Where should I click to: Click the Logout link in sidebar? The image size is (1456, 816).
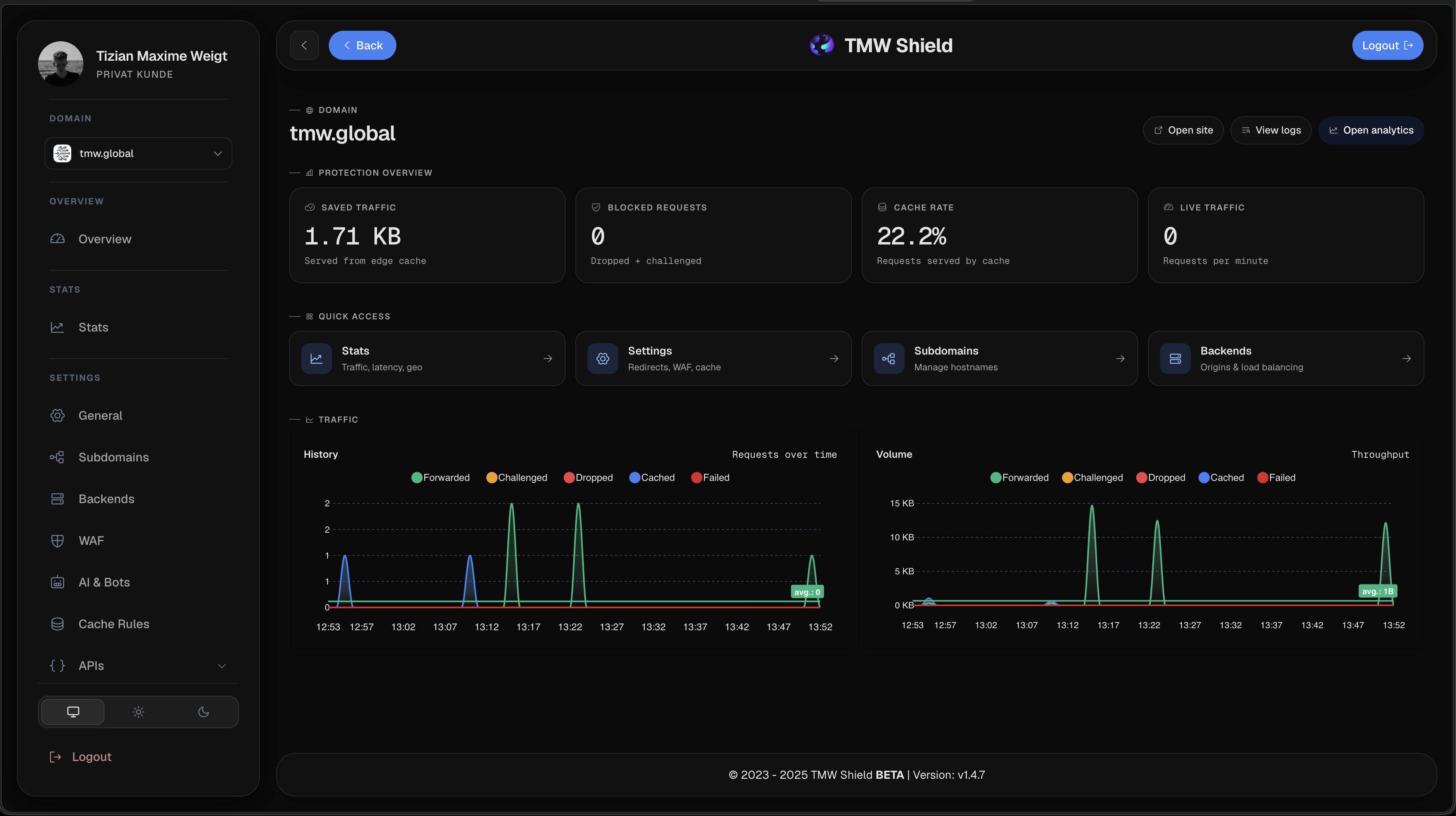(x=81, y=756)
